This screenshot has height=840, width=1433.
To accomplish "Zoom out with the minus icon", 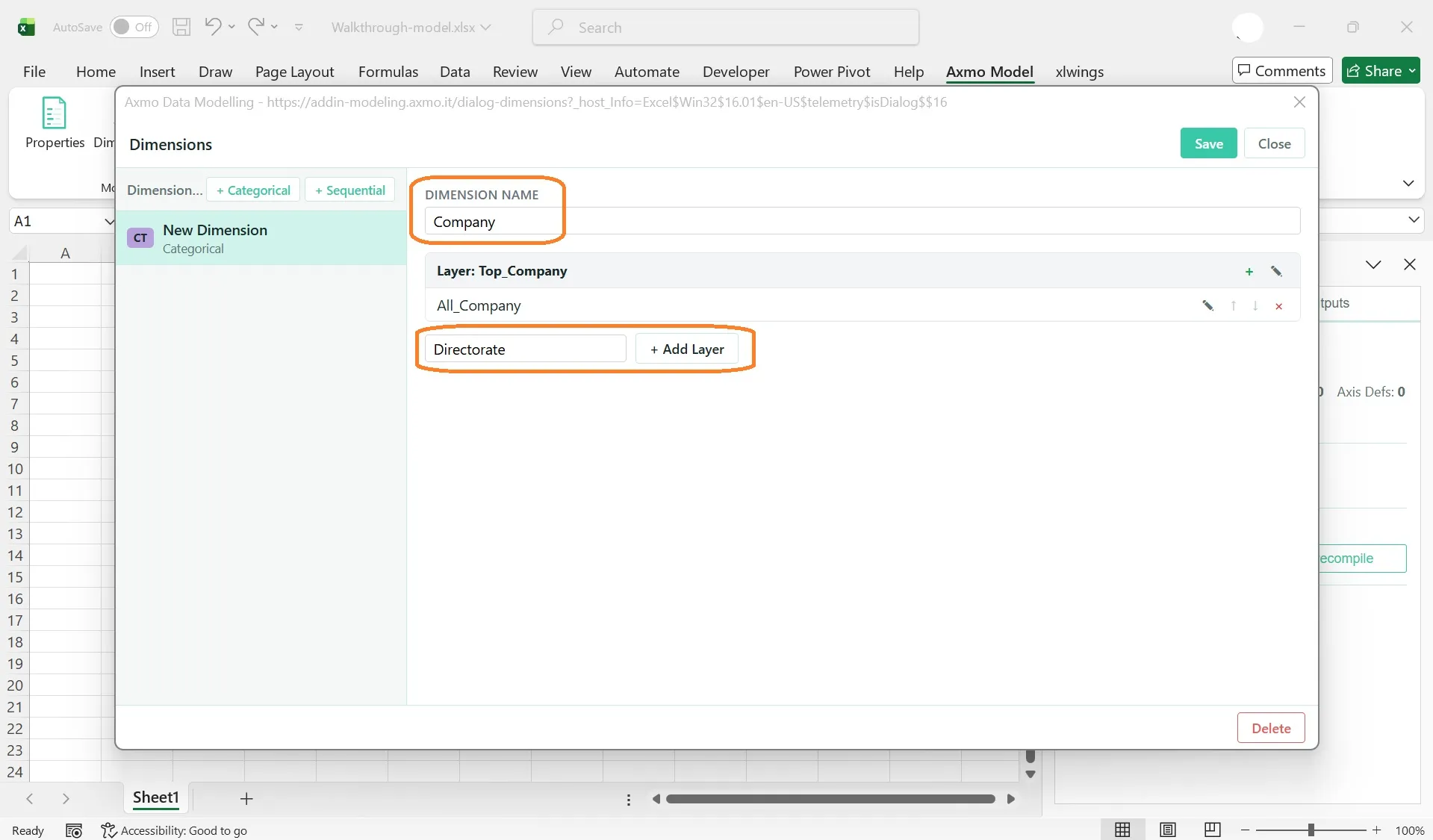I will pos(1245,830).
